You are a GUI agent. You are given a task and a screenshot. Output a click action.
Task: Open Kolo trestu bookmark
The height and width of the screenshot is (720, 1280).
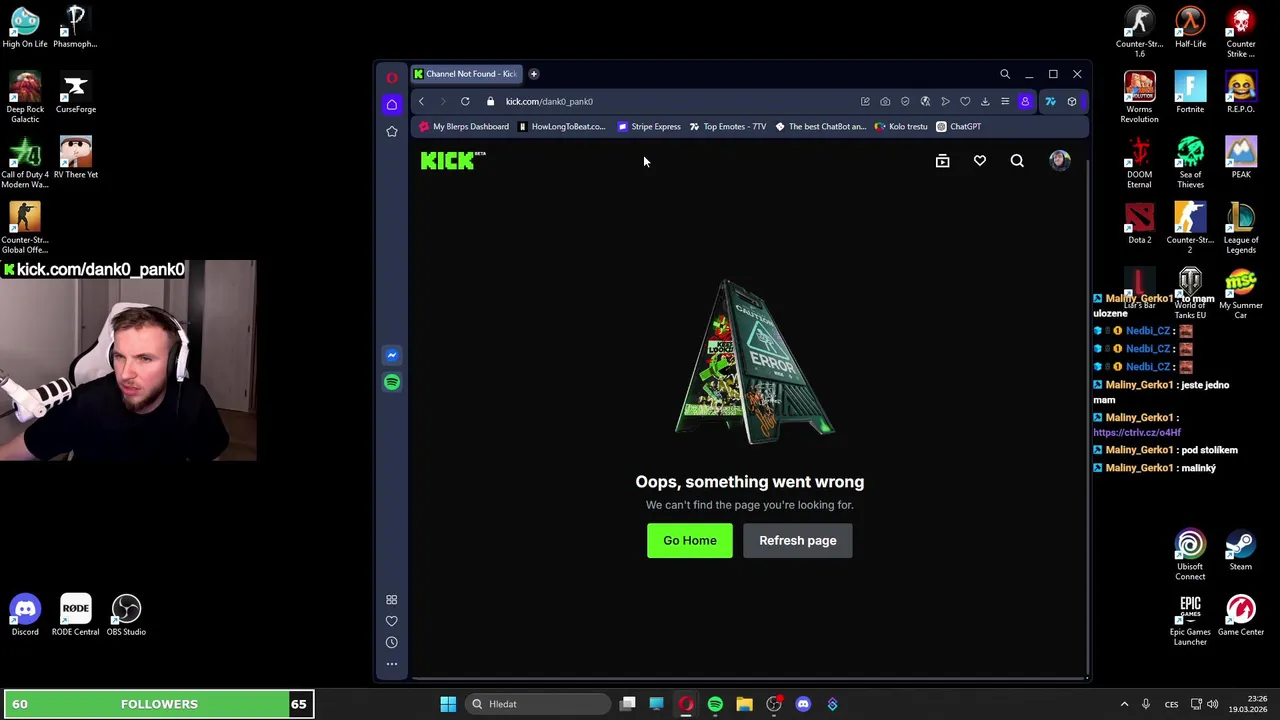pos(901,127)
